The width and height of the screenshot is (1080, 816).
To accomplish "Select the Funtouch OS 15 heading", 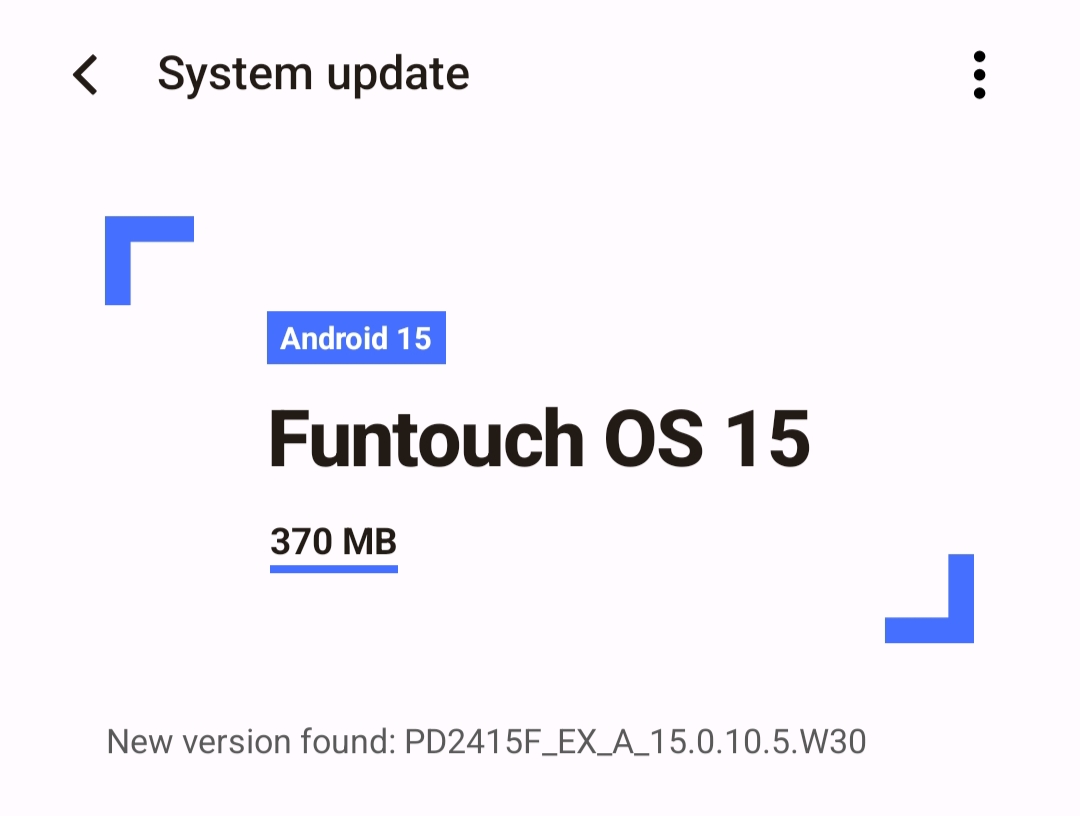I will pyautogui.click(x=539, y=439).
